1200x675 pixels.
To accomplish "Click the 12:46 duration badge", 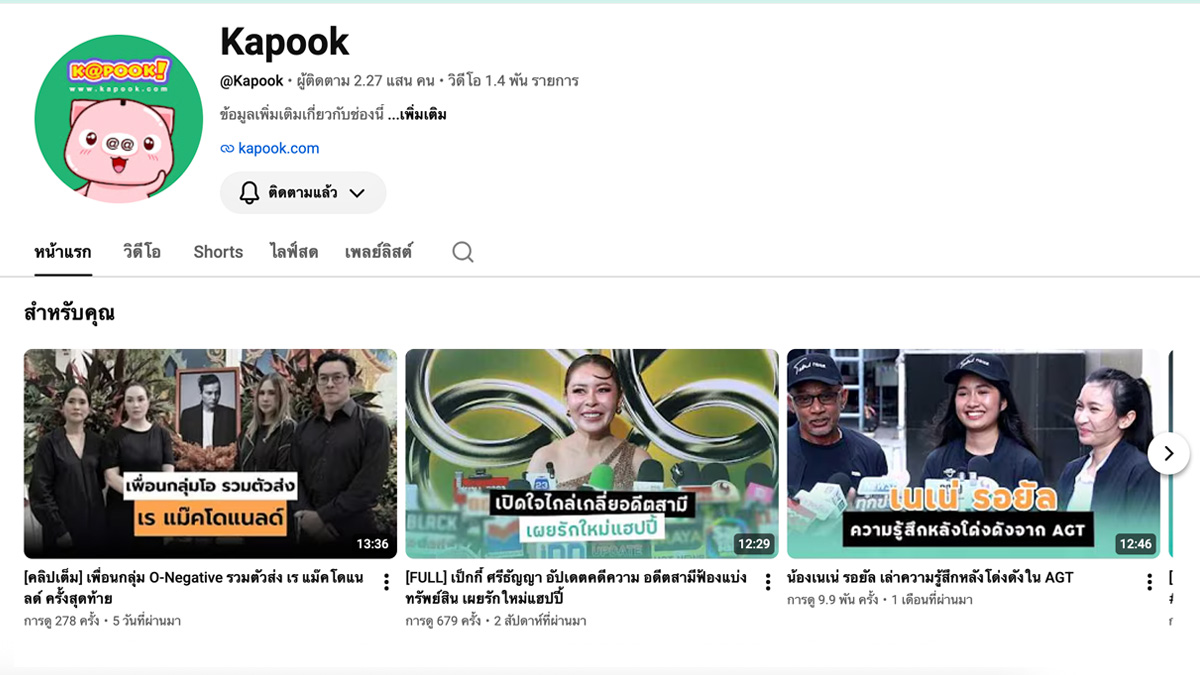I will tap(1135, 544).
